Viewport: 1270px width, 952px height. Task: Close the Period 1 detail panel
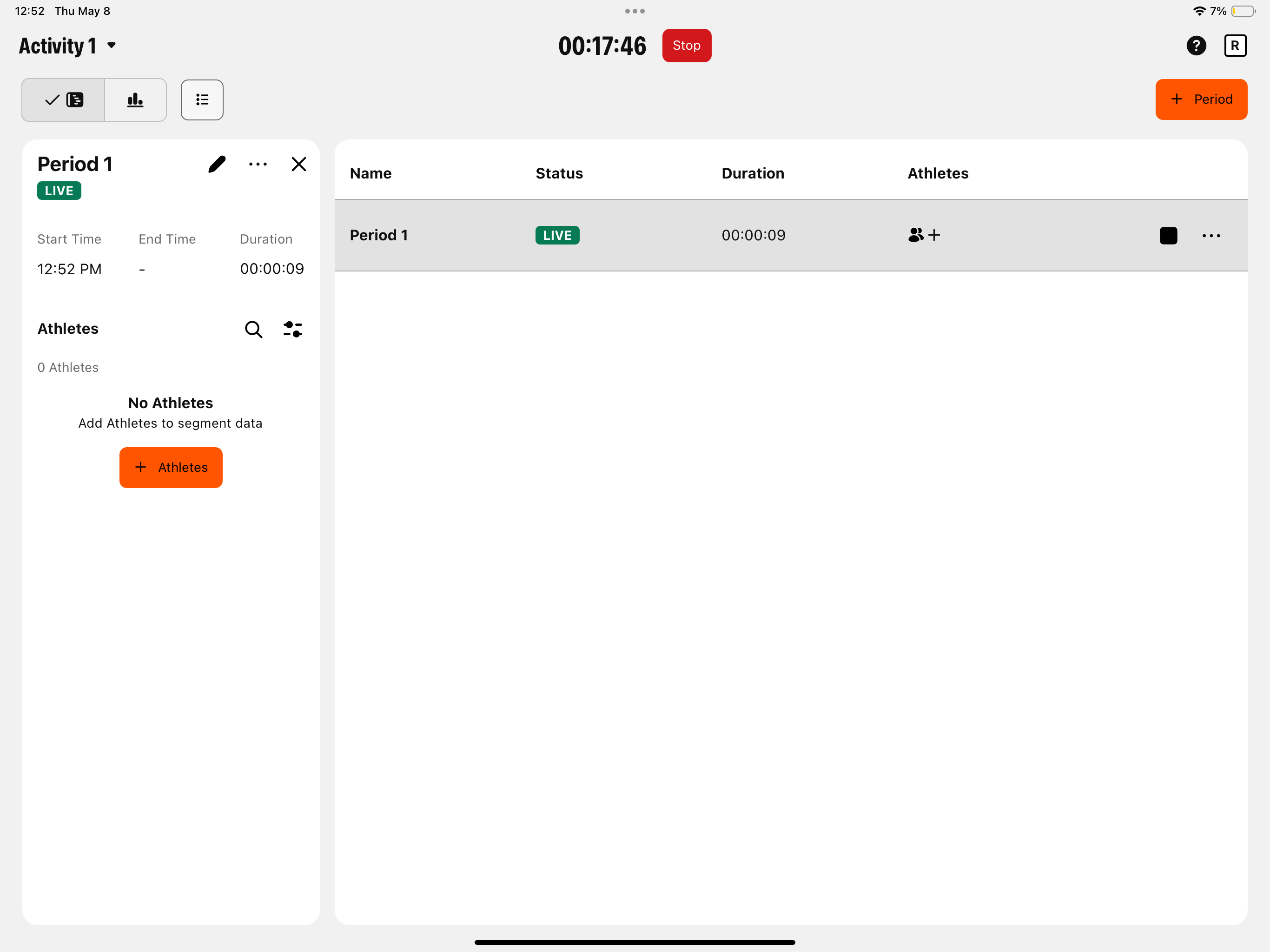[x=298, y=164]
